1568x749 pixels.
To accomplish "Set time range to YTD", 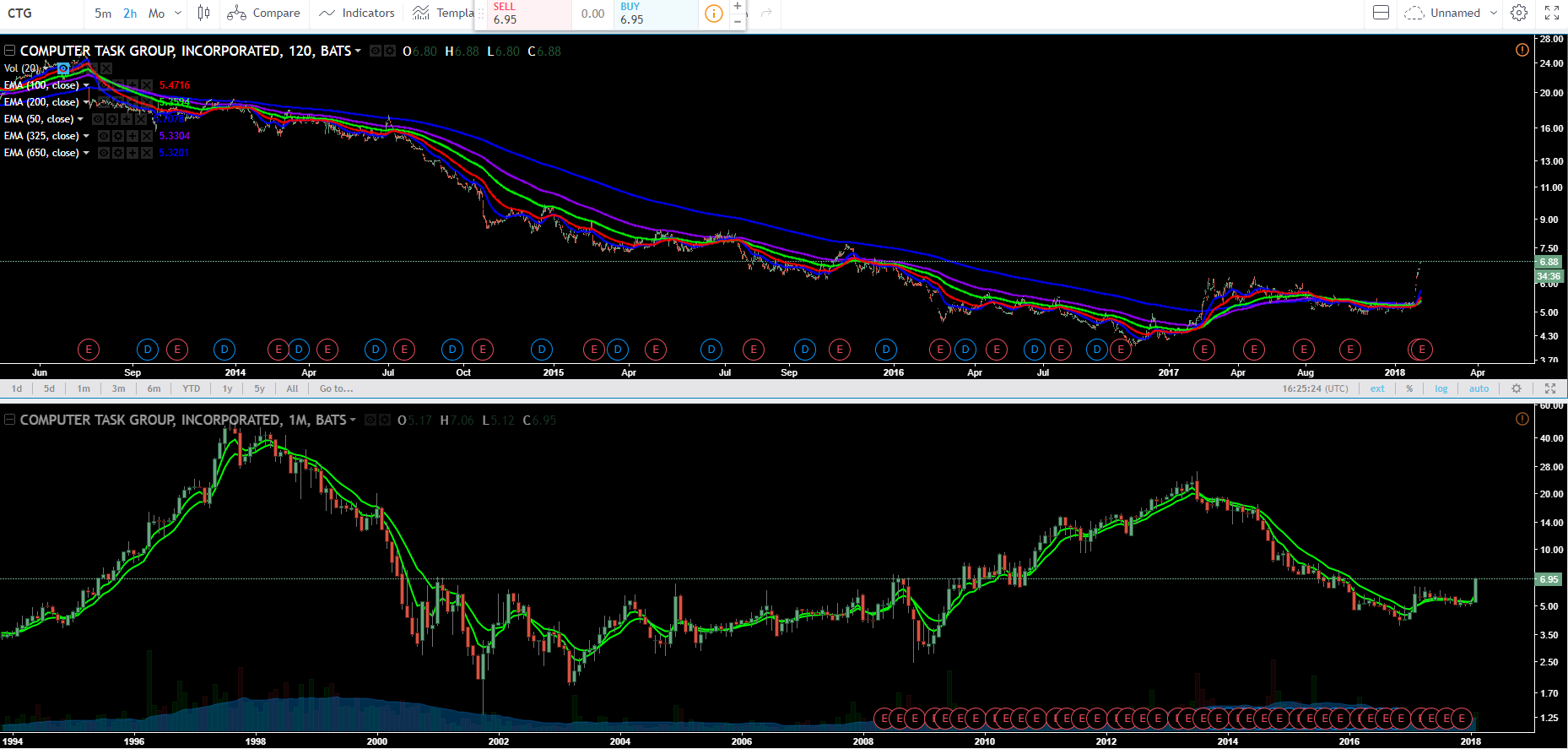I will pyautogui.click(x=192, y=388).
